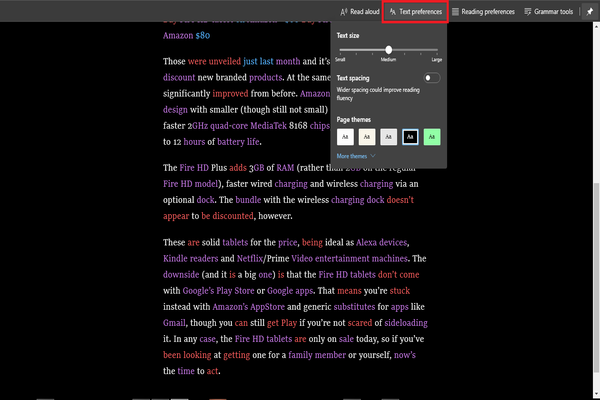The height and width of the screenshot is (400, 600).
Task: Click the 'Large' label under Text size
Action: point(437,60)
